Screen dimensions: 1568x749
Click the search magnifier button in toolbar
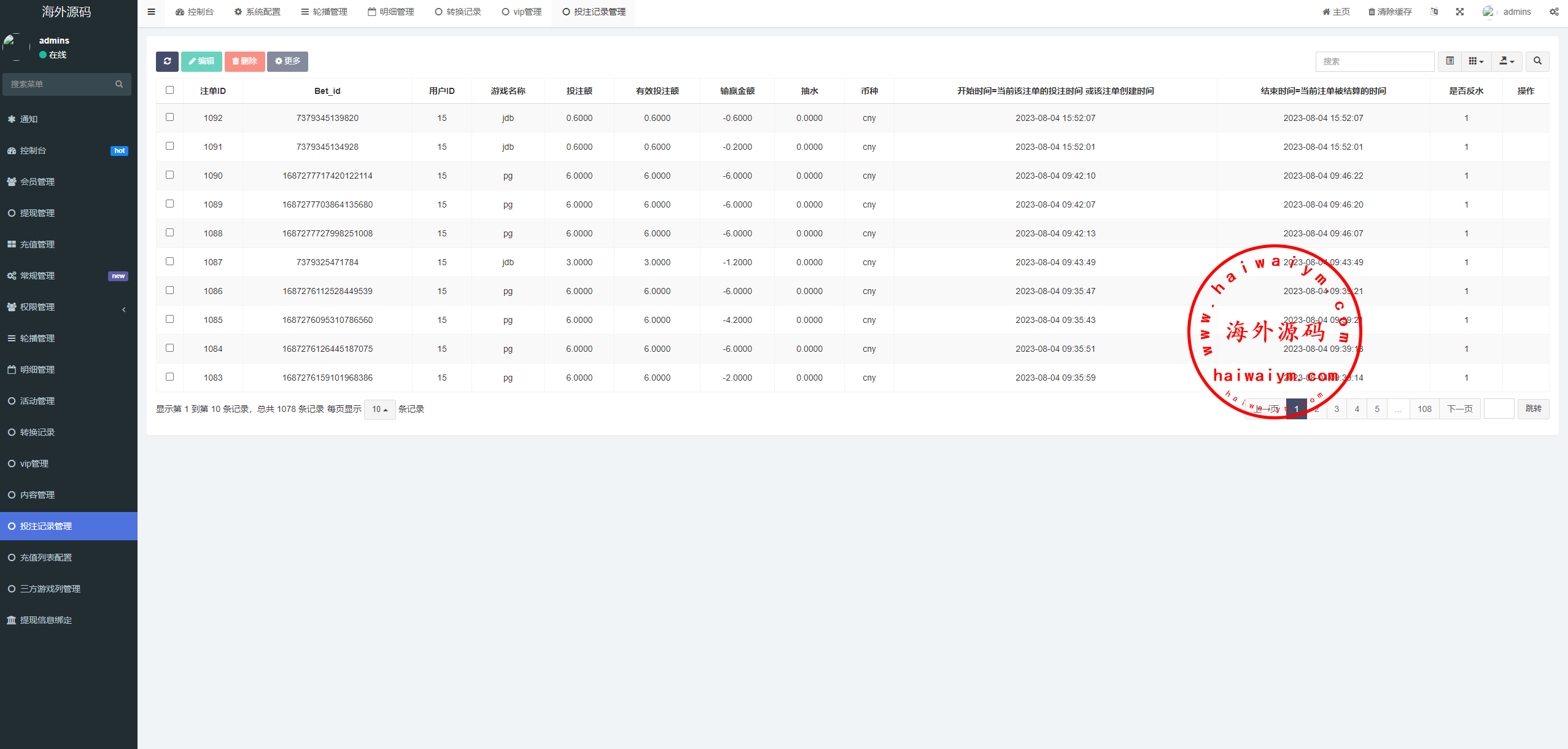pos(1537,61)
